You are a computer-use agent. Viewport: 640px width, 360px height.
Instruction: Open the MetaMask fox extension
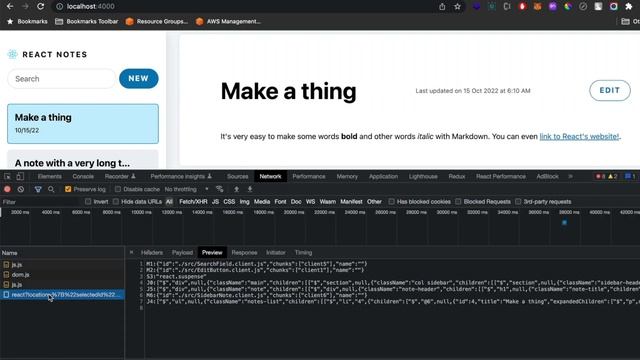[x=538, y=7]
